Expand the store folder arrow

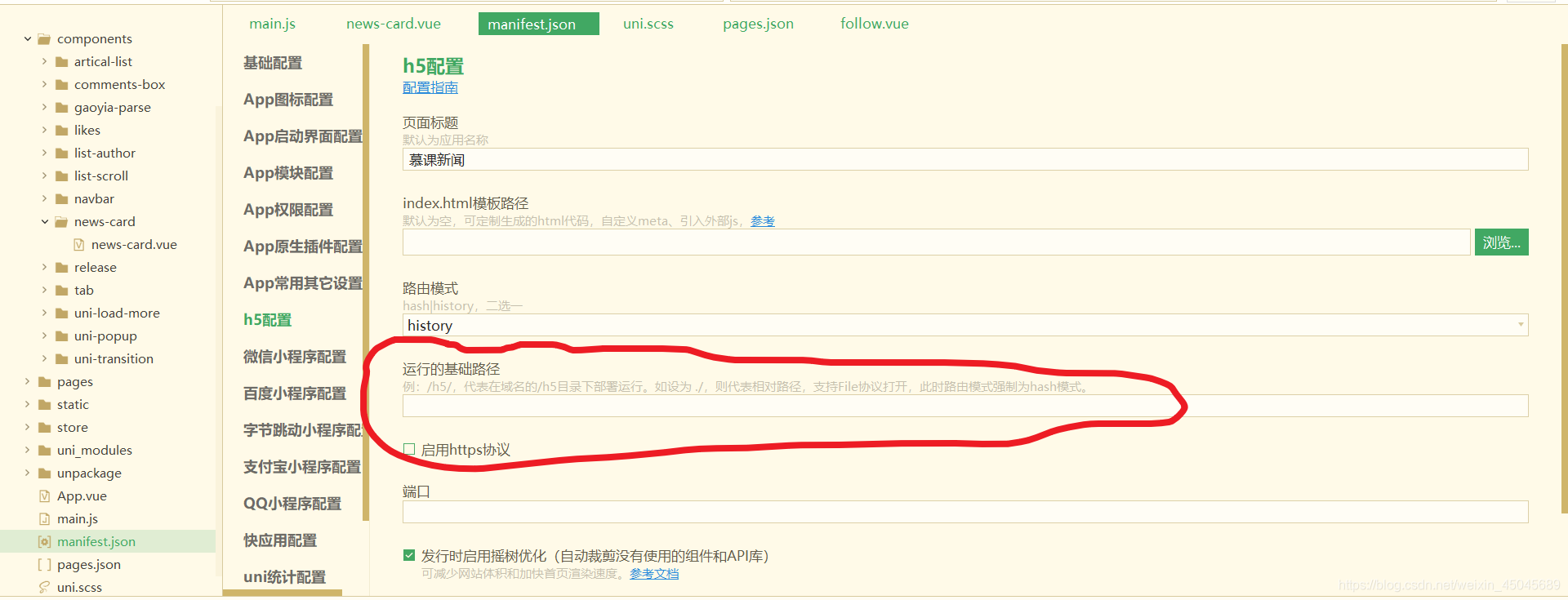click(x=28, y=428)
